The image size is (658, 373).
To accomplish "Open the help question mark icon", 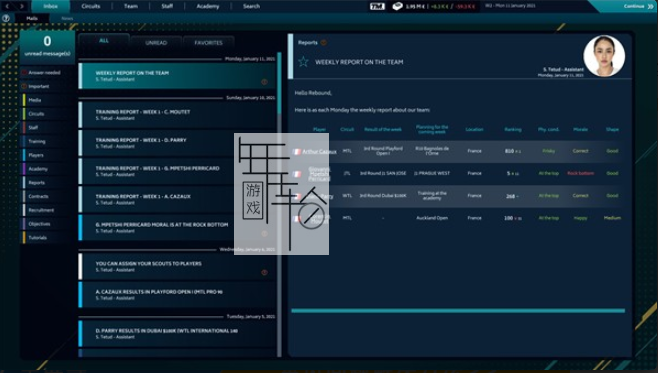I will coord(6,18).
